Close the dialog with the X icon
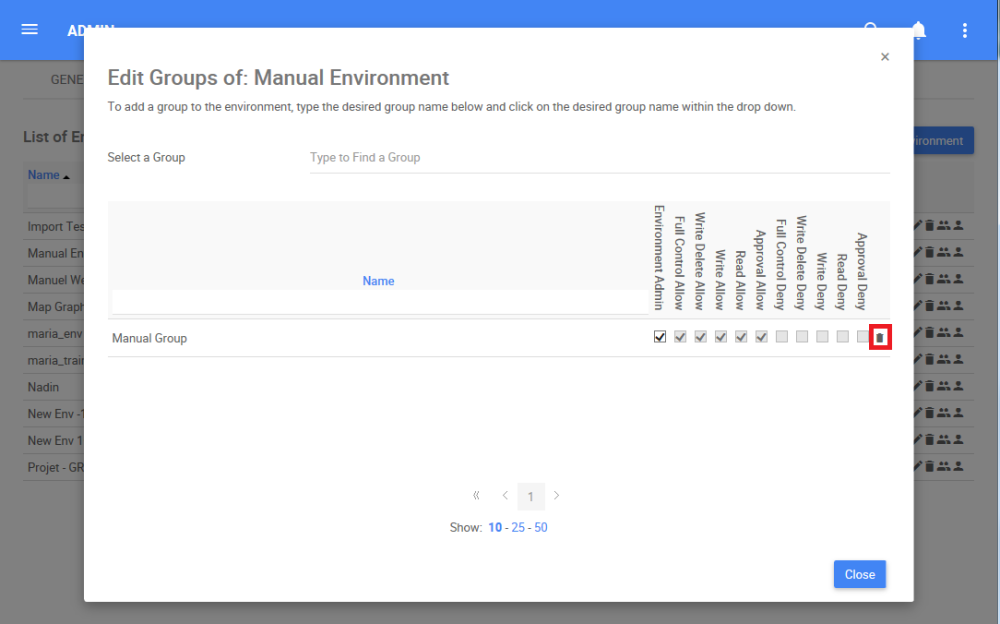Image resolution: width=1000 pixels, height=624 pixels. (x=885, y=57)
